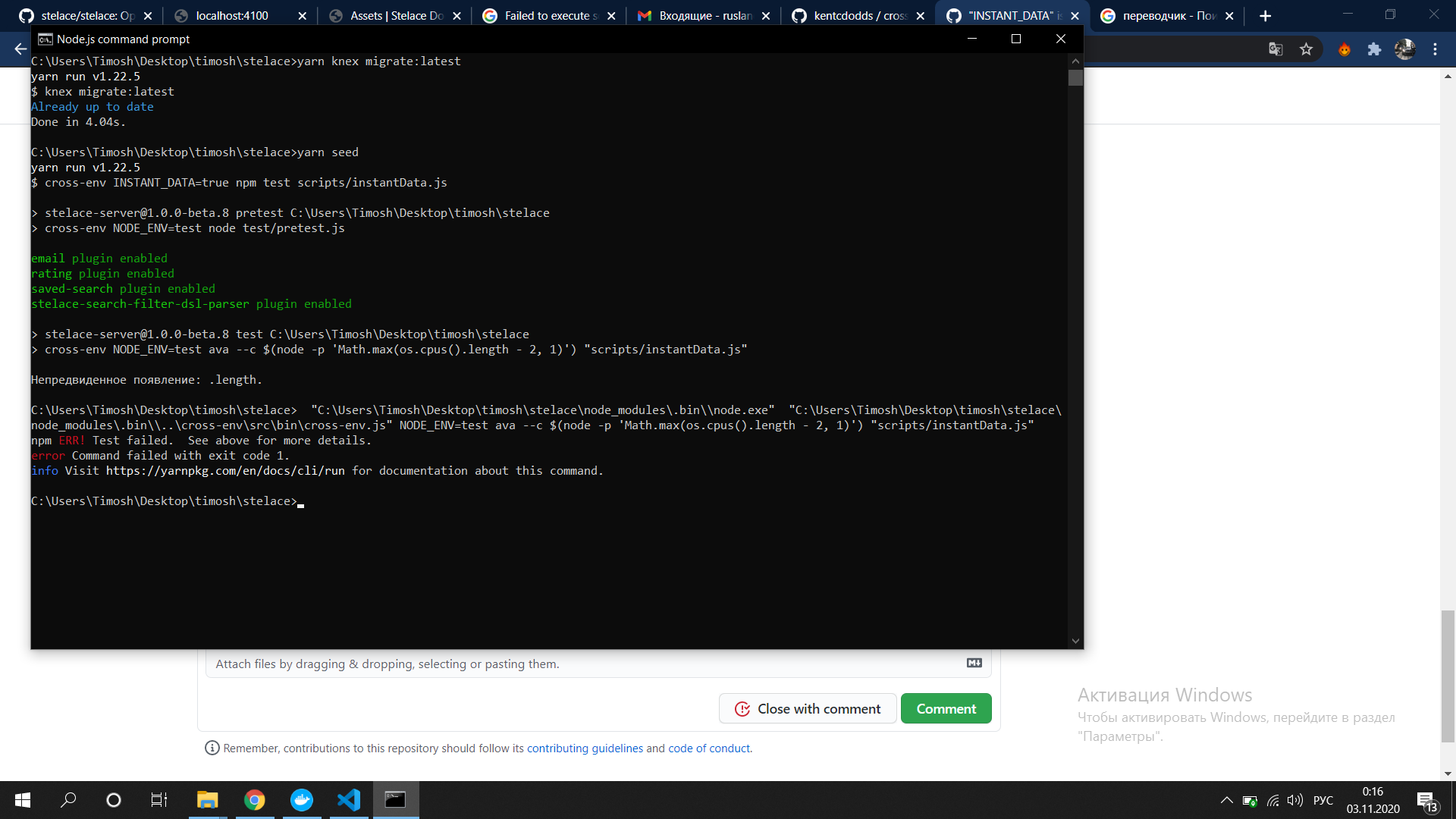
Task: Open File Explorer from the taskbar
Action: [207, 799]
